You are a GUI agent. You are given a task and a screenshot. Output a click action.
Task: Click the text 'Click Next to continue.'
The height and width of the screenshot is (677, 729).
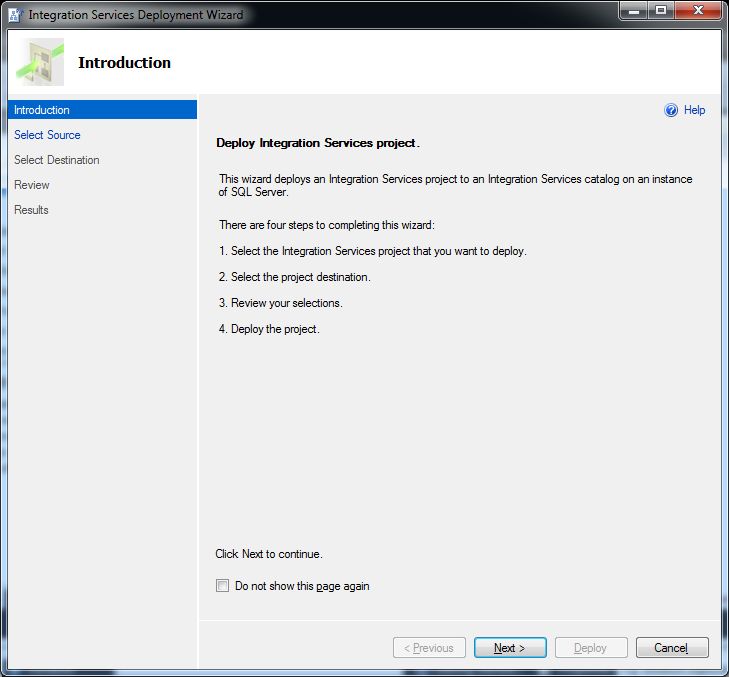tap(269, 554)
